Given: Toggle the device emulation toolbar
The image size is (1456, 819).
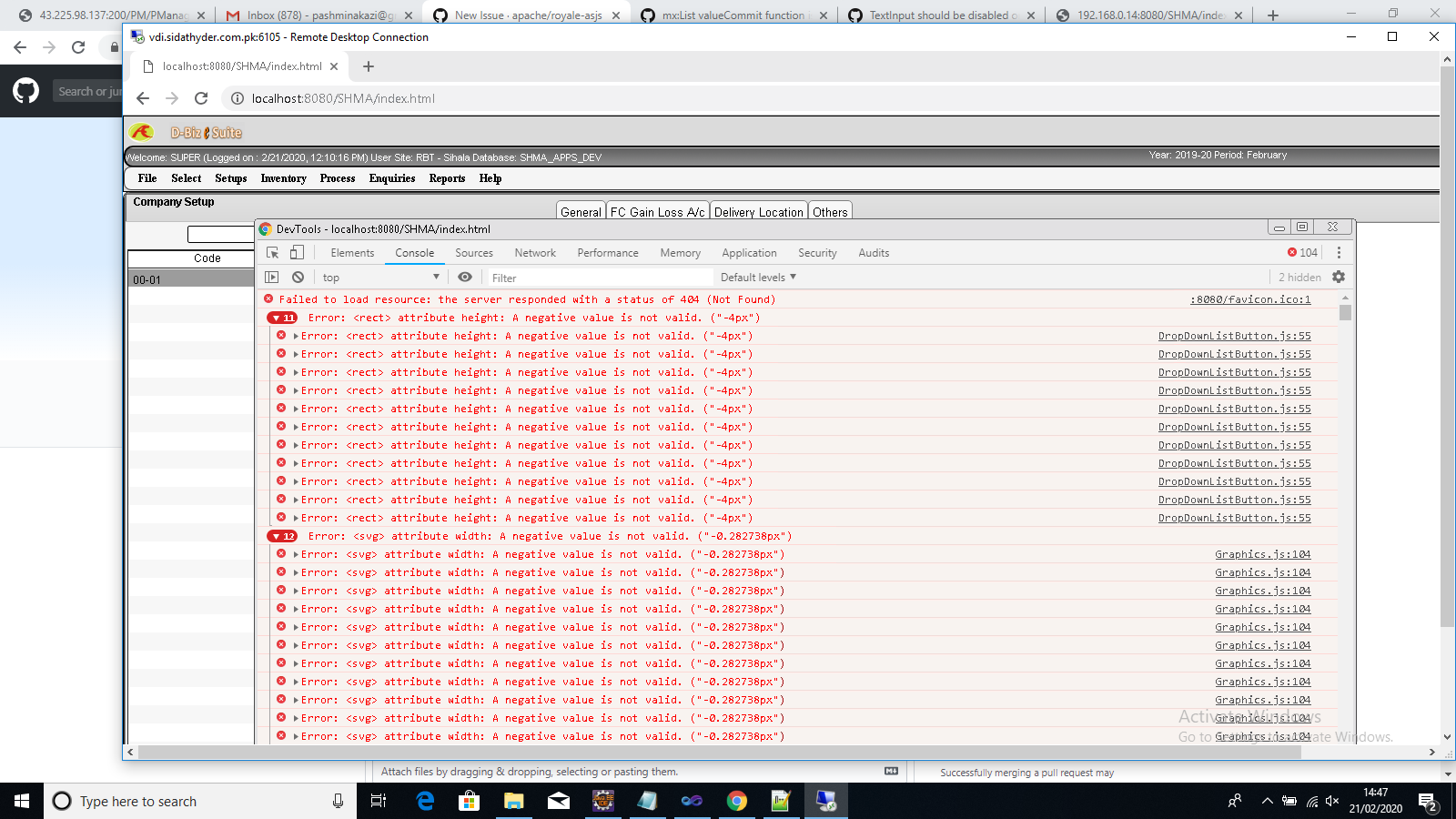Looking at the screenshot, I should click(295, 252).
